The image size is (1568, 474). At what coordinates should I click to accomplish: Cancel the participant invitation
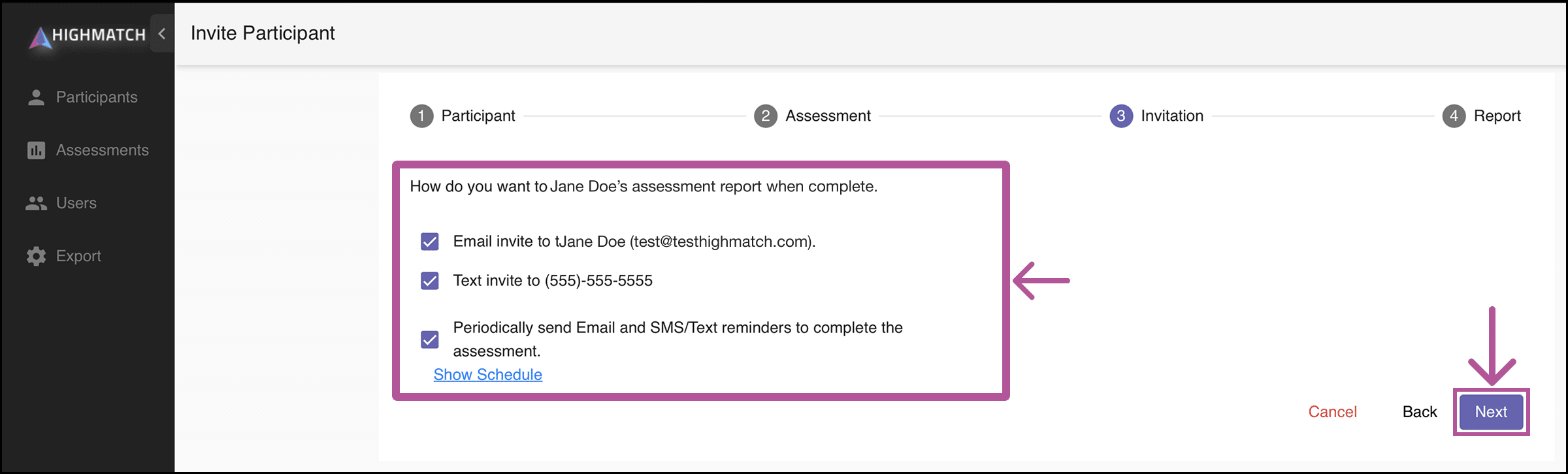(x=1333, y=412)
